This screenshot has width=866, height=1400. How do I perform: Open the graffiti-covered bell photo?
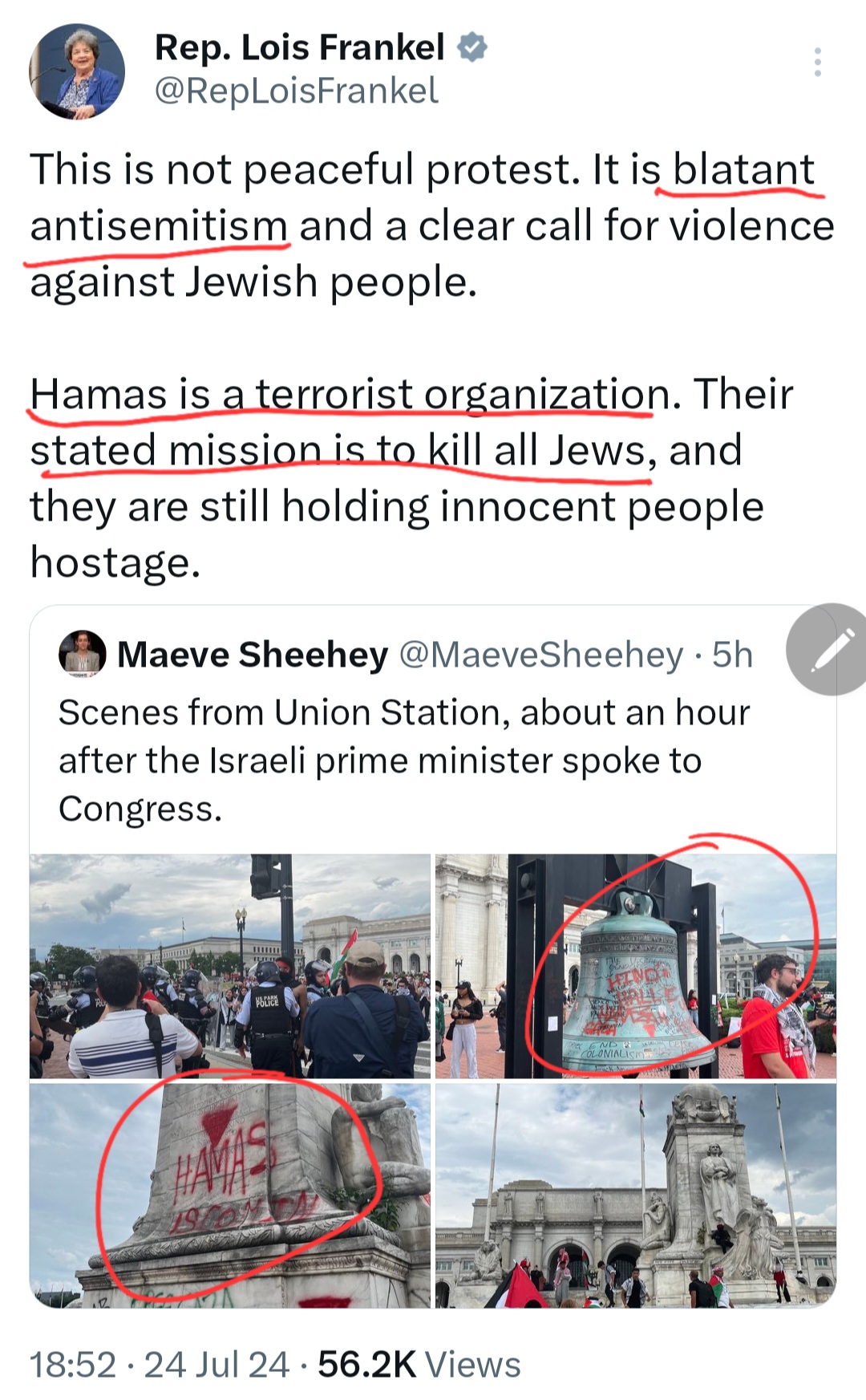tap(636, 966)
